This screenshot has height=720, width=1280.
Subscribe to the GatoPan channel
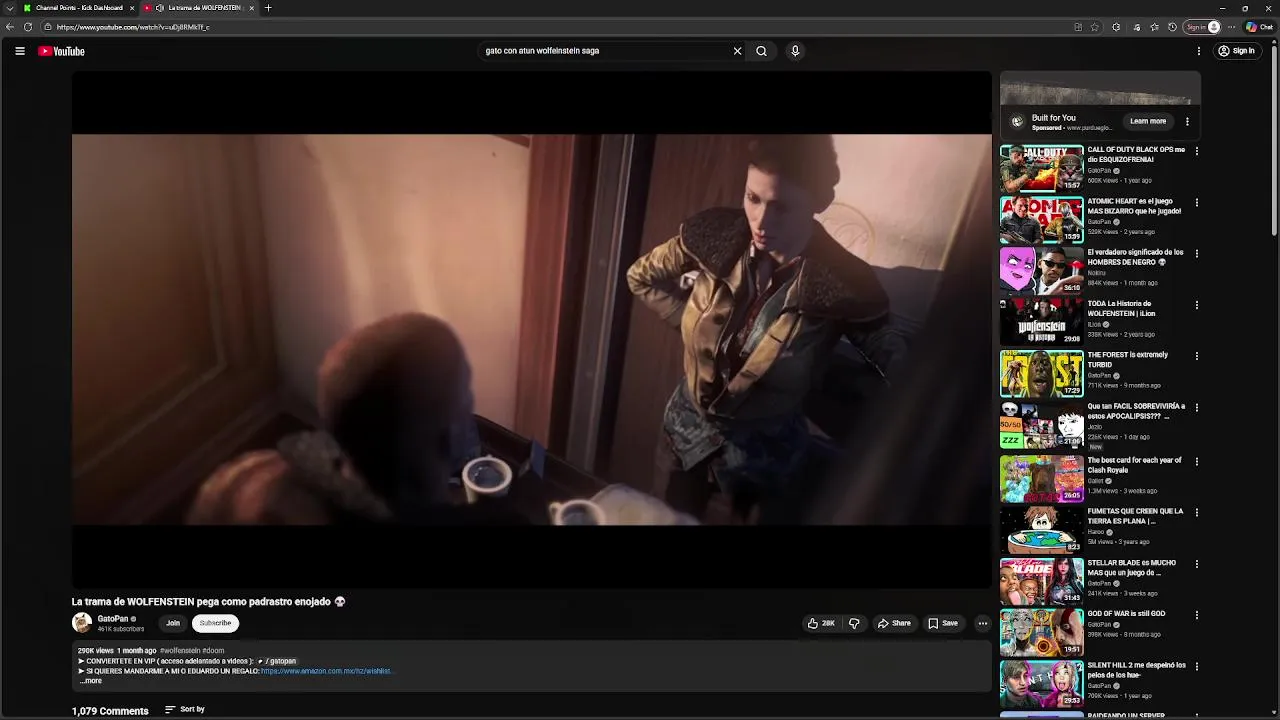(215, 623)
